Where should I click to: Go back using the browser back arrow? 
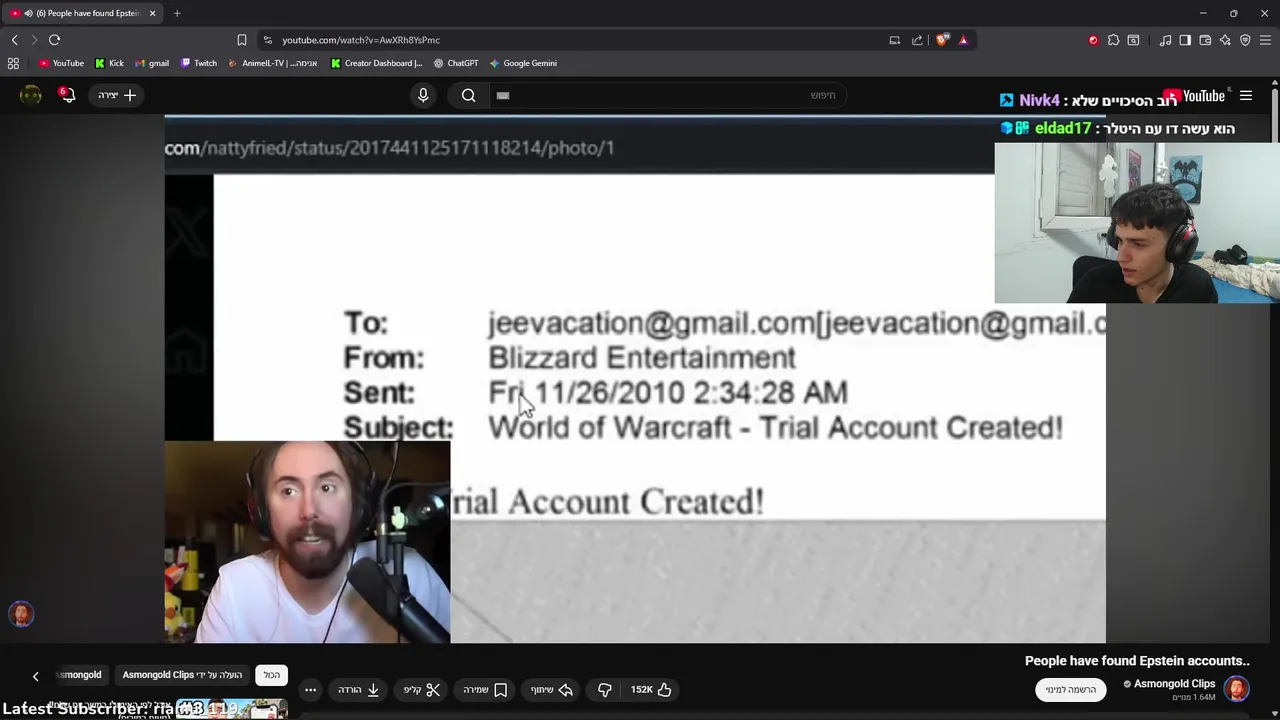14,40
